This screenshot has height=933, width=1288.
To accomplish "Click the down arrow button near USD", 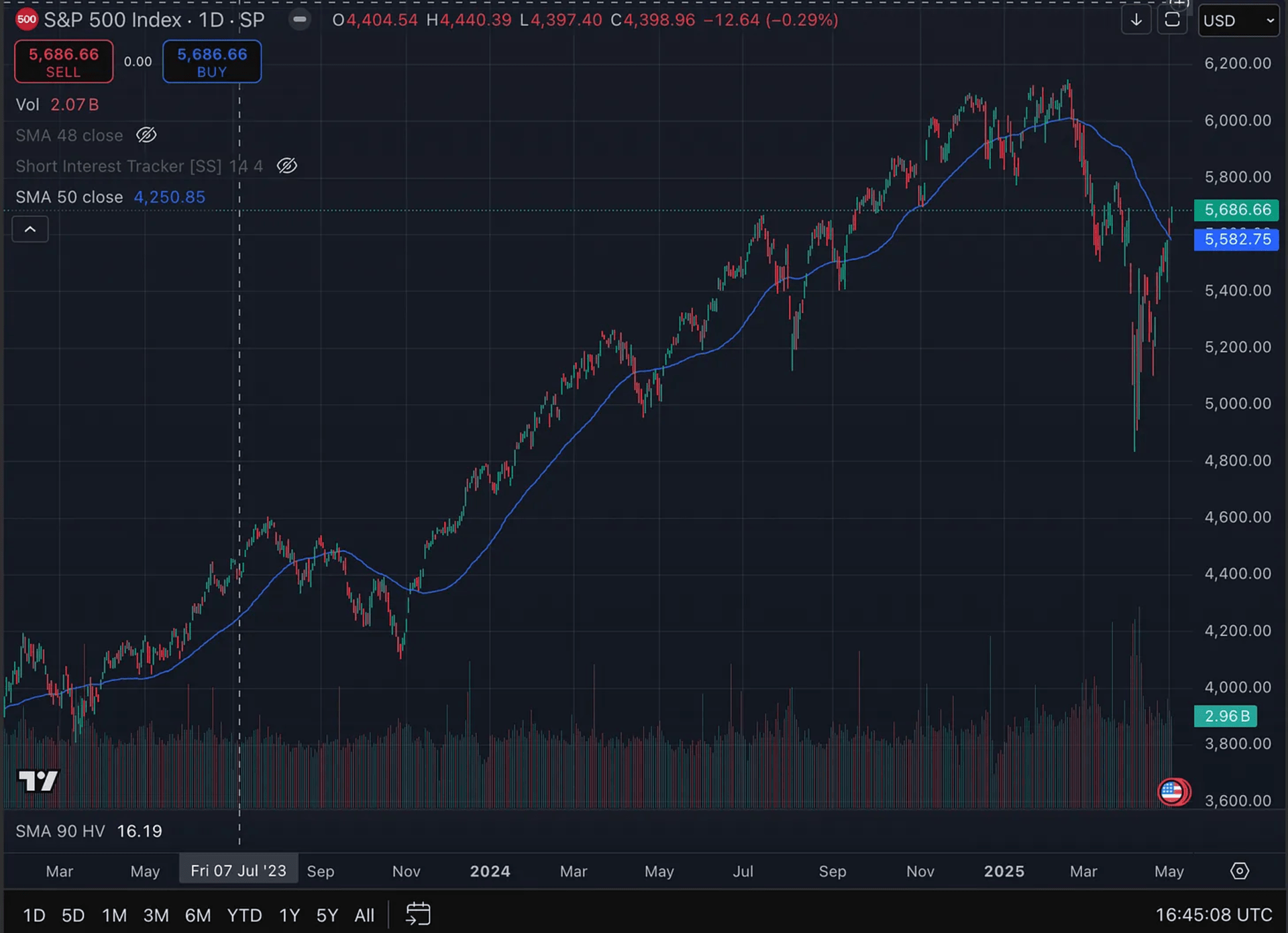I will (x=1136, y=20).
